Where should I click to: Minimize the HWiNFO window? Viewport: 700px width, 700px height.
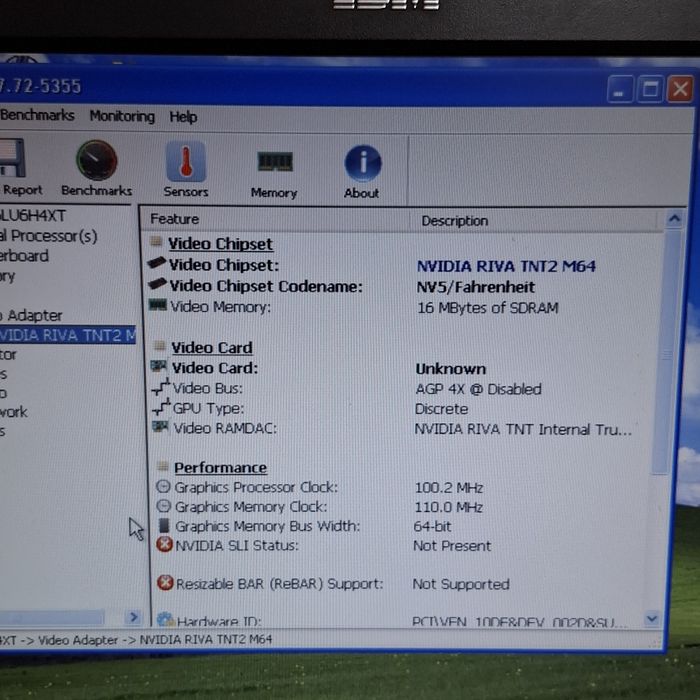620,89
